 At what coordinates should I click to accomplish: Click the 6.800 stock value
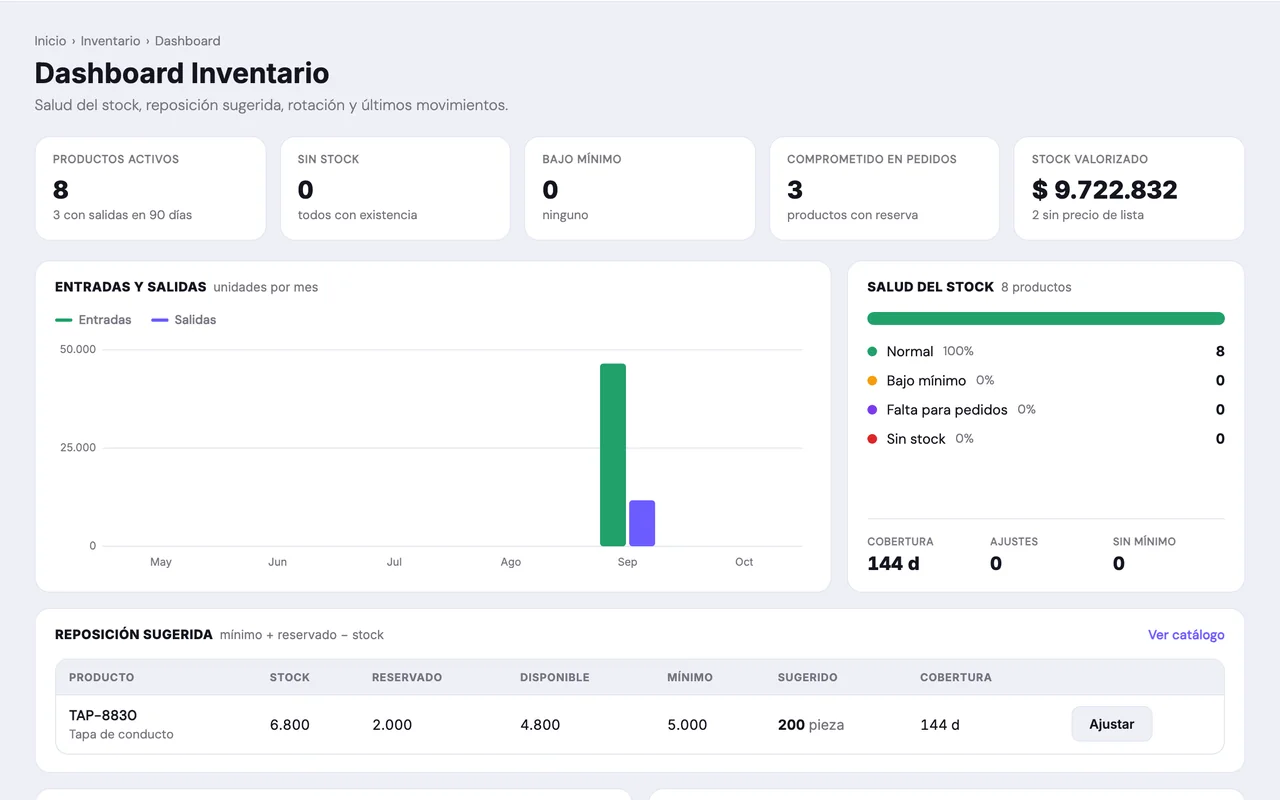(x=290, y=725)
